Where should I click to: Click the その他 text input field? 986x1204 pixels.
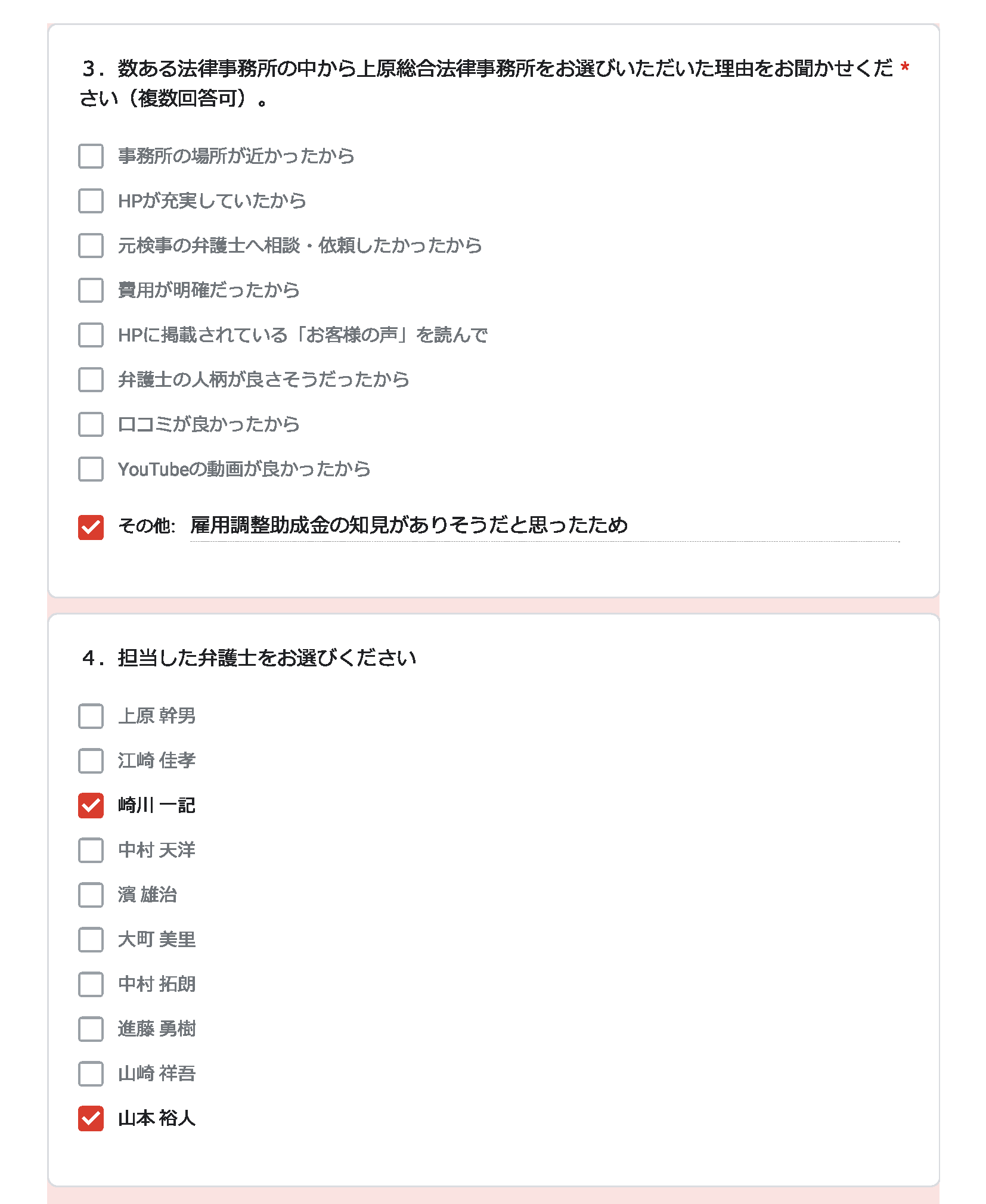pos(544,526)
